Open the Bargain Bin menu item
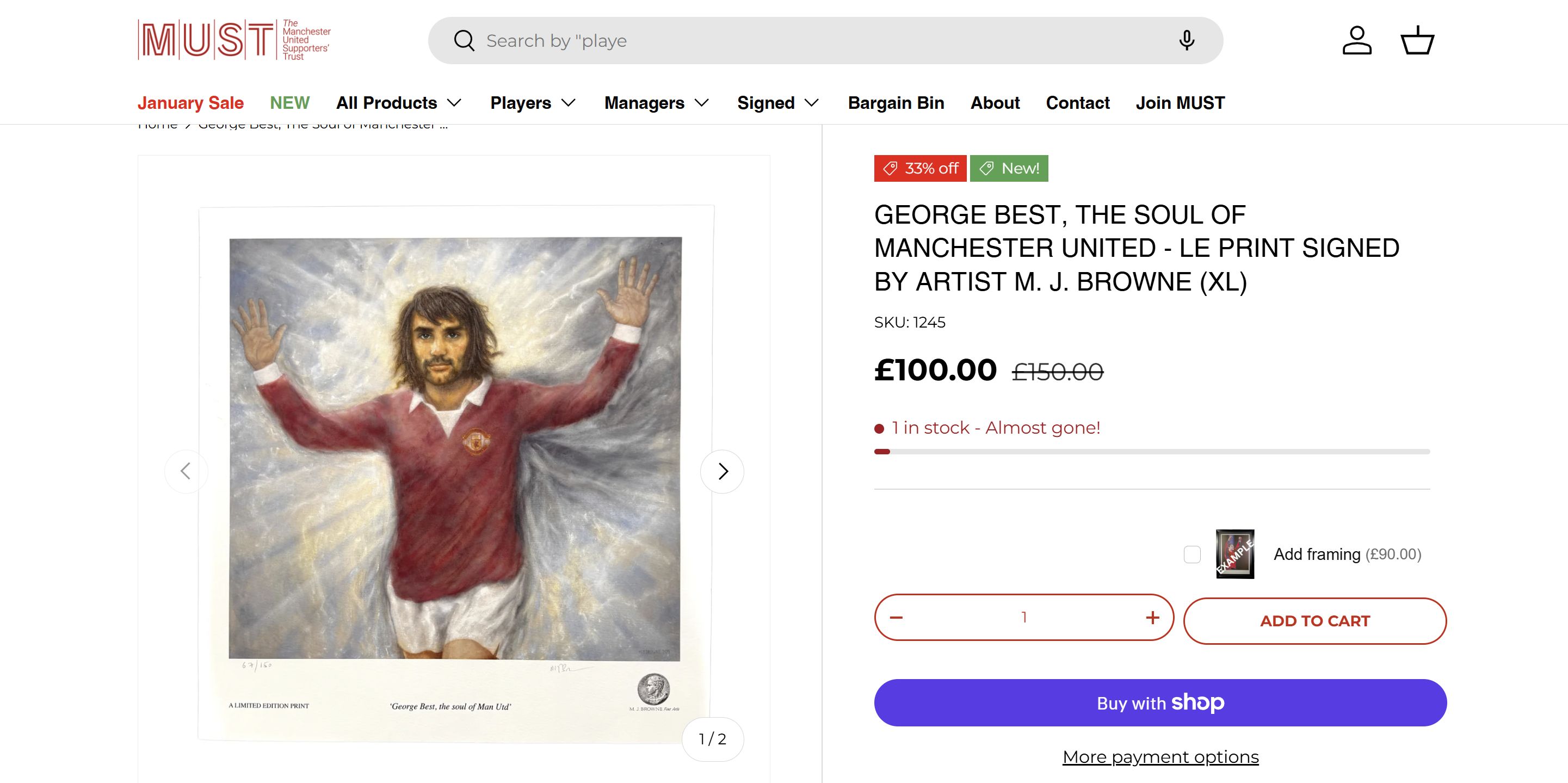The width and height of the screenshot is (1568, 783). pyautogui.click(x=896, y=103)
